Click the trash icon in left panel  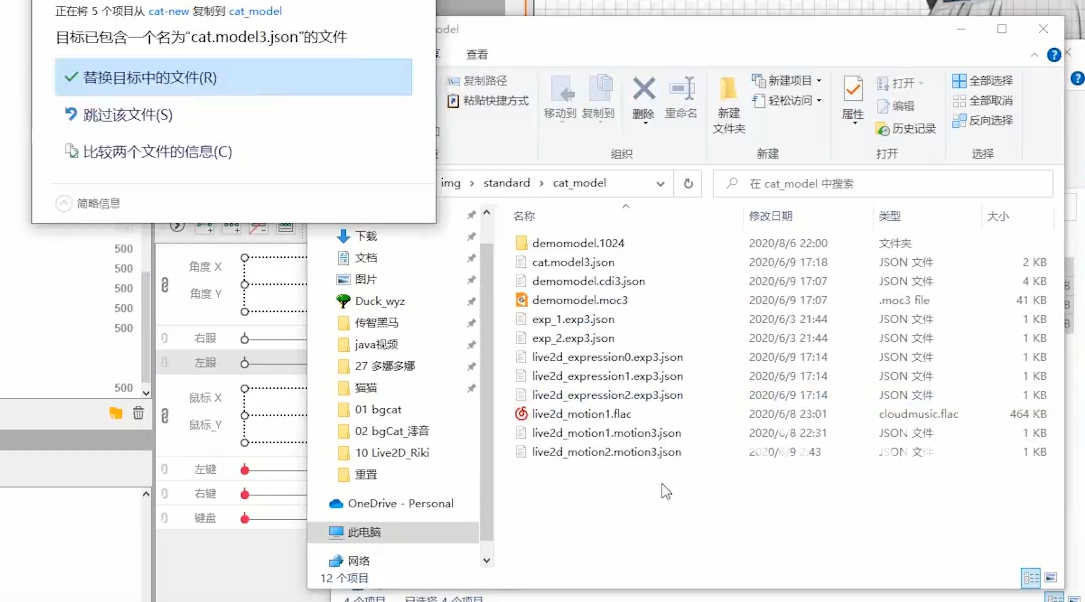click(x=138, y=413)
